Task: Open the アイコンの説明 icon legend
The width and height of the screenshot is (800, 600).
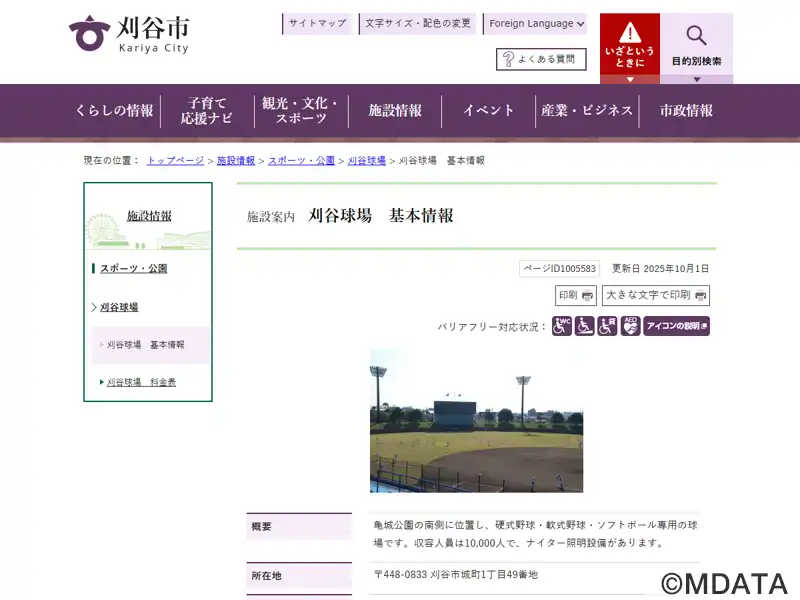Action: coord(676,326)
